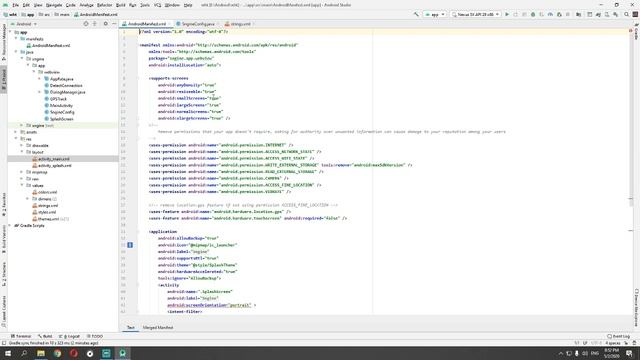
Task: Open the user avatar icon at toolbar end
Action: click(x=635, y=14)
